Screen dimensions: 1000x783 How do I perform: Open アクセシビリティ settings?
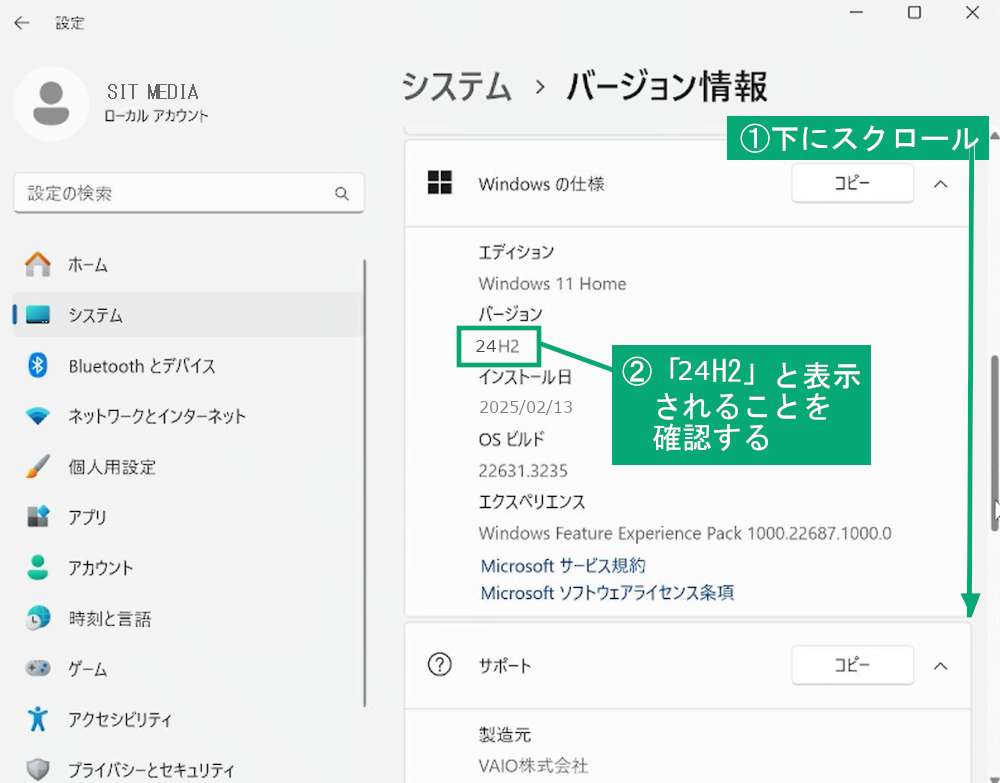pos(188,719)
